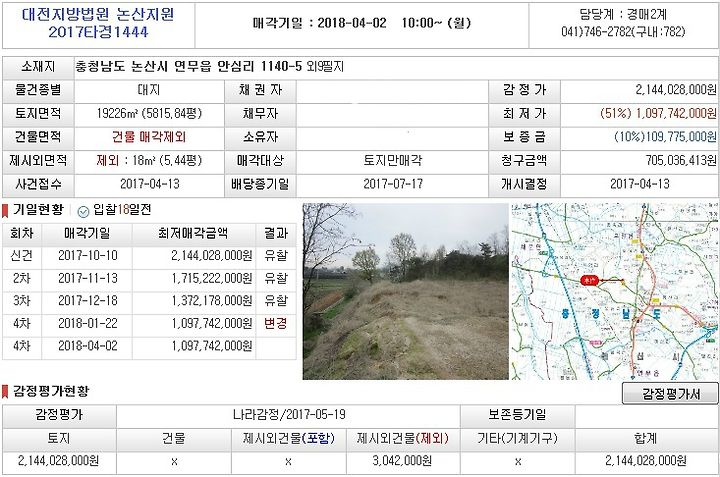Click the 4차 row date 2018-01-22
The width and height of the screenshot is (720, 477).
point(88,324)
